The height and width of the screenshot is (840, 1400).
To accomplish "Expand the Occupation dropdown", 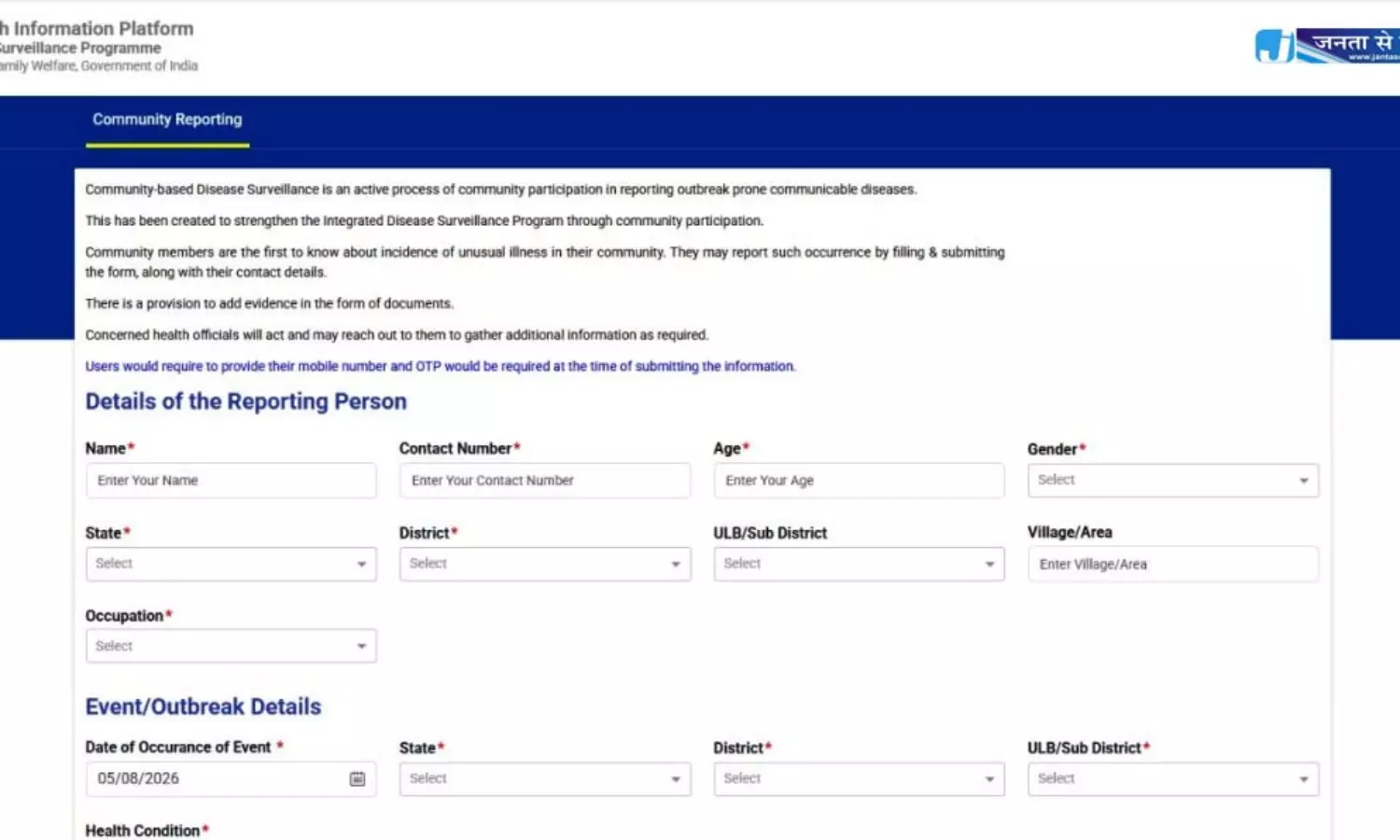I will 231,646.
